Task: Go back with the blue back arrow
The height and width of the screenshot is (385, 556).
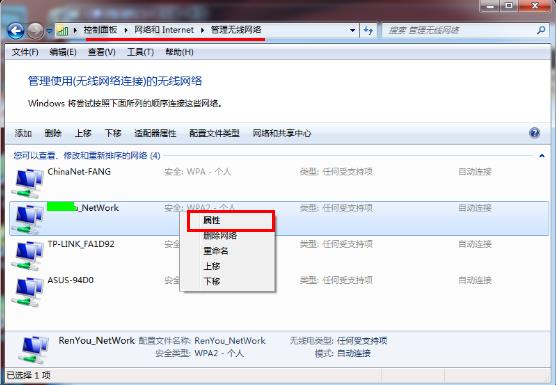Action: pos(16,31)
